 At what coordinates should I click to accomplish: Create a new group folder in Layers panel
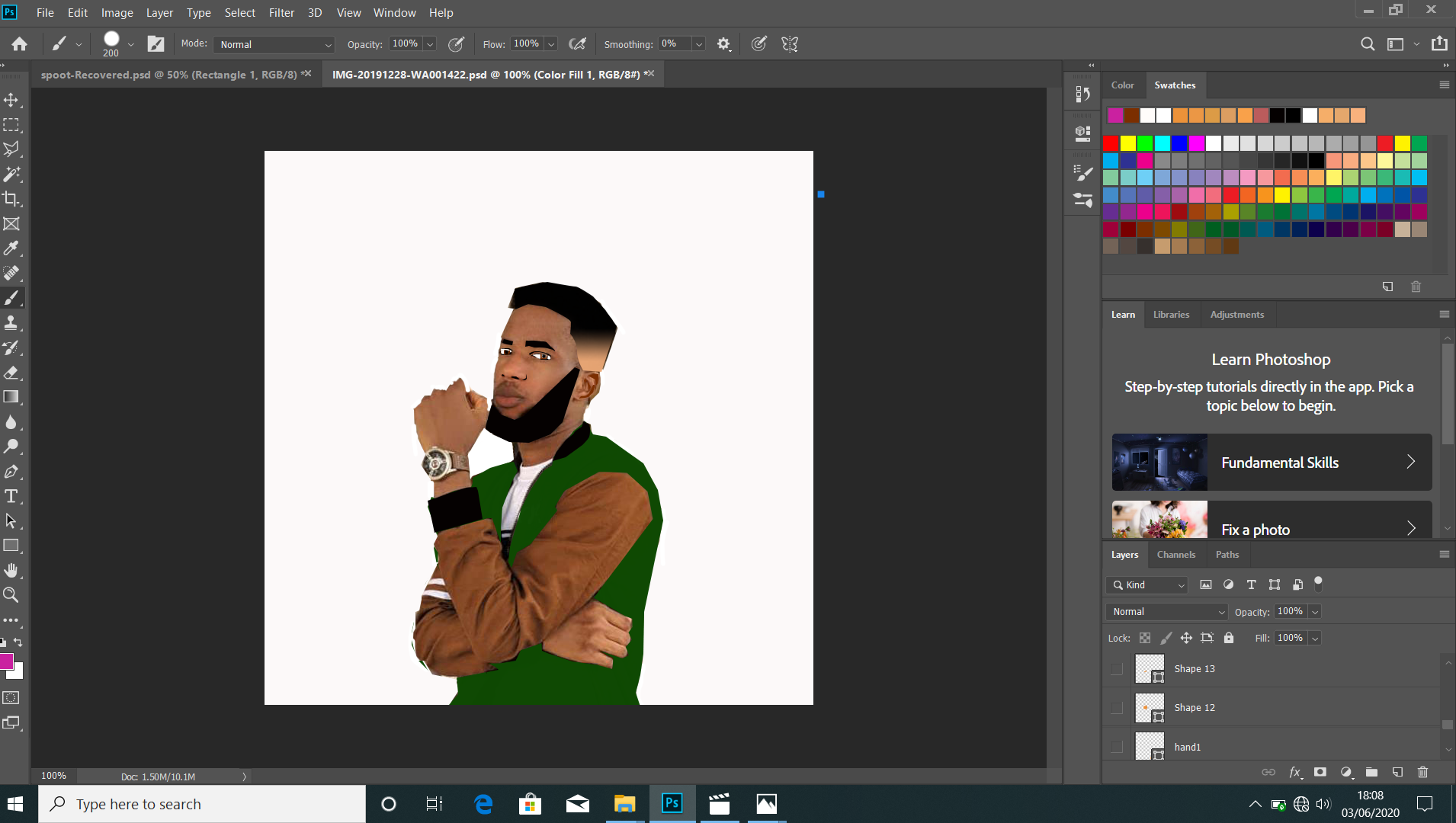coord(1371,772)
